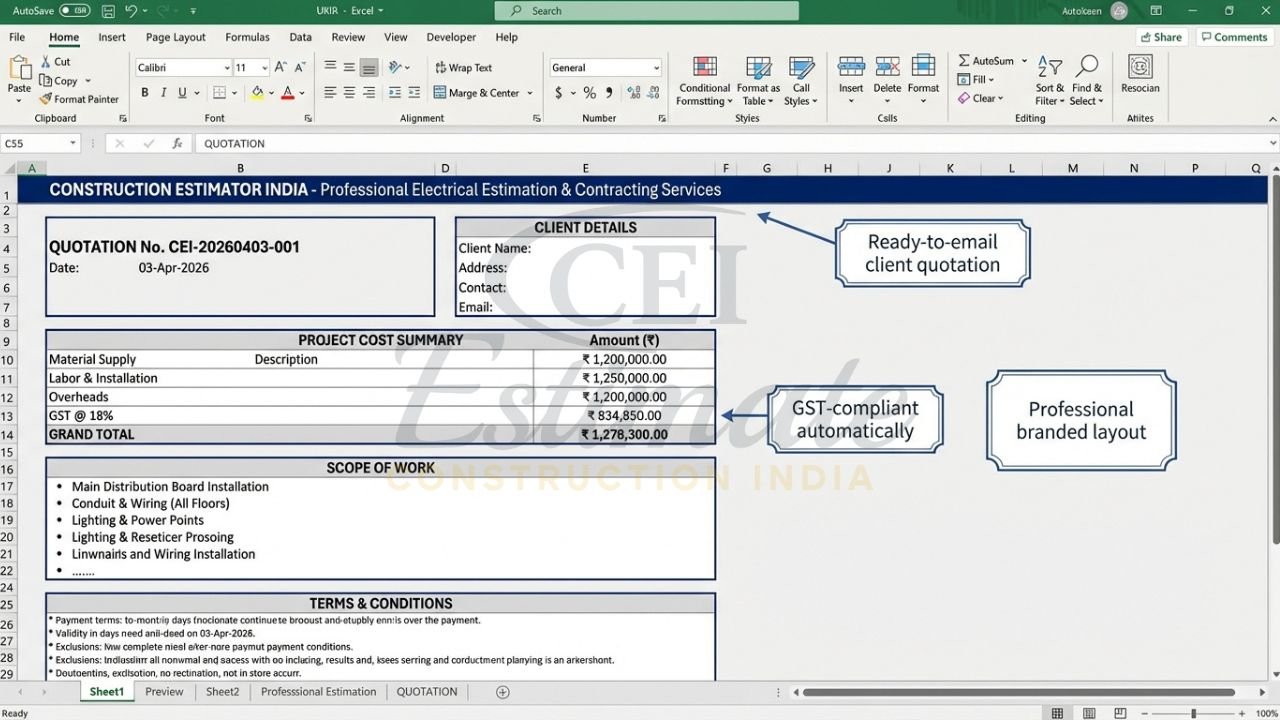Click the Share button
Viewport: 1280px width, 720px height.
(x=1161, y=37)
